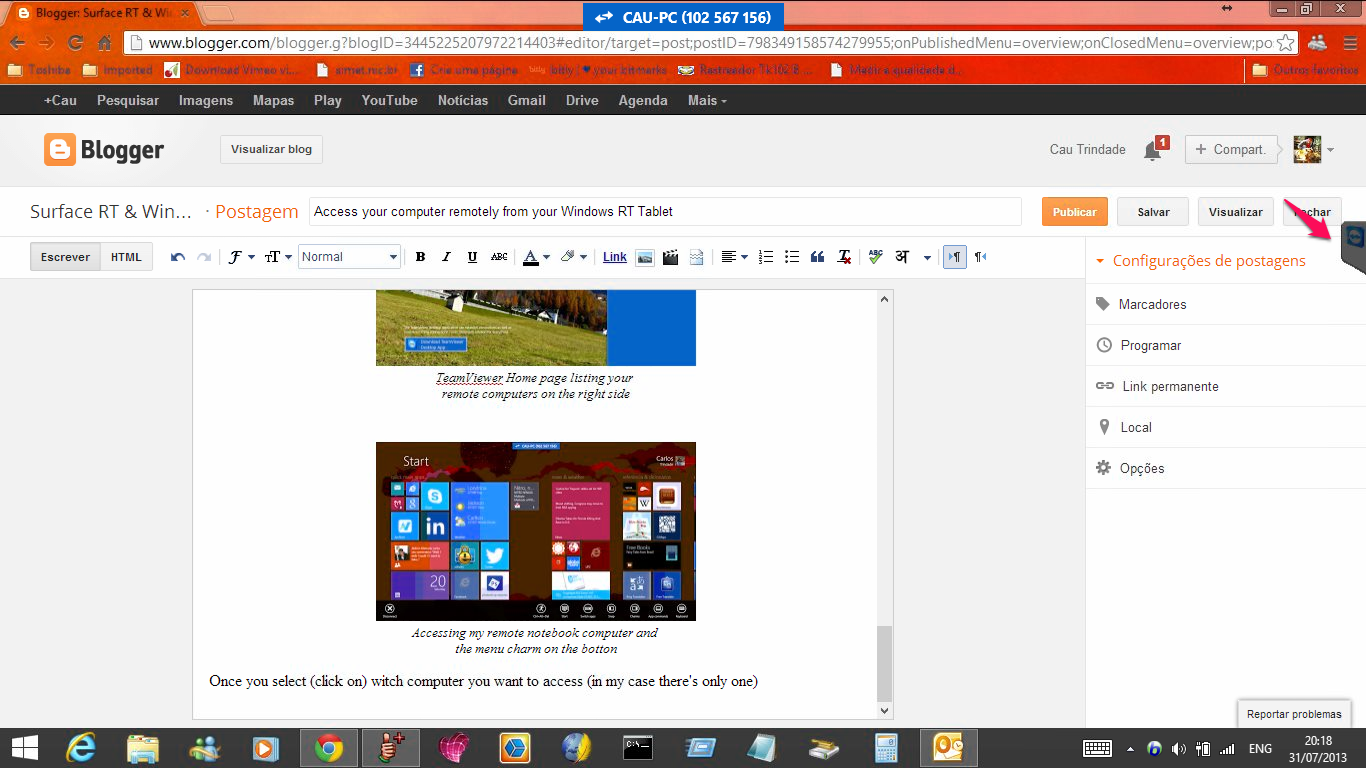This screenshot has width=1366, height=768.
Task: Open Pesquisar in the Google bar
Action: [x=128, y=100]
